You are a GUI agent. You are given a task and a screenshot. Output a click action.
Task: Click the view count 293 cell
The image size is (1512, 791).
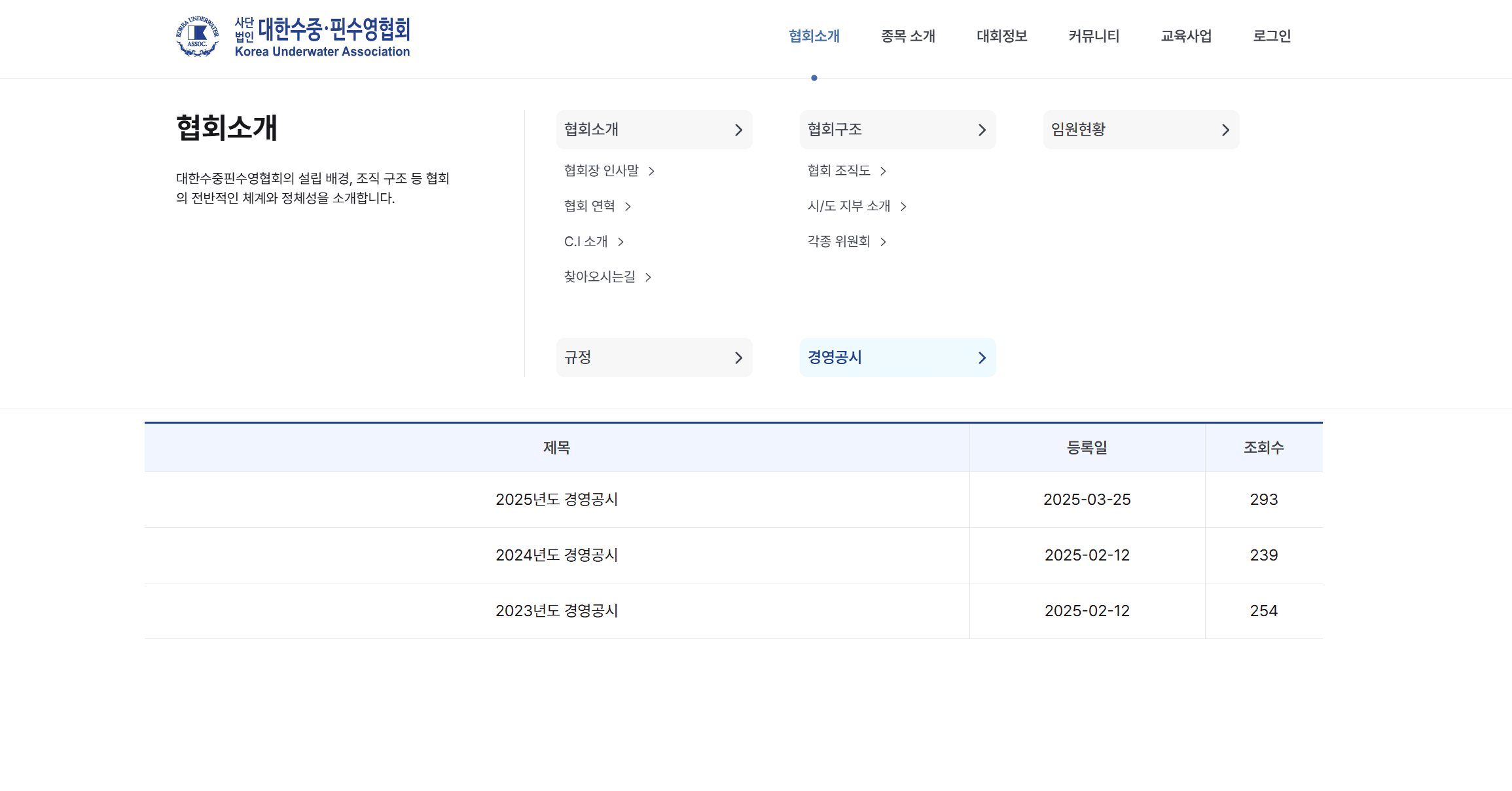tap(1263, 500)
